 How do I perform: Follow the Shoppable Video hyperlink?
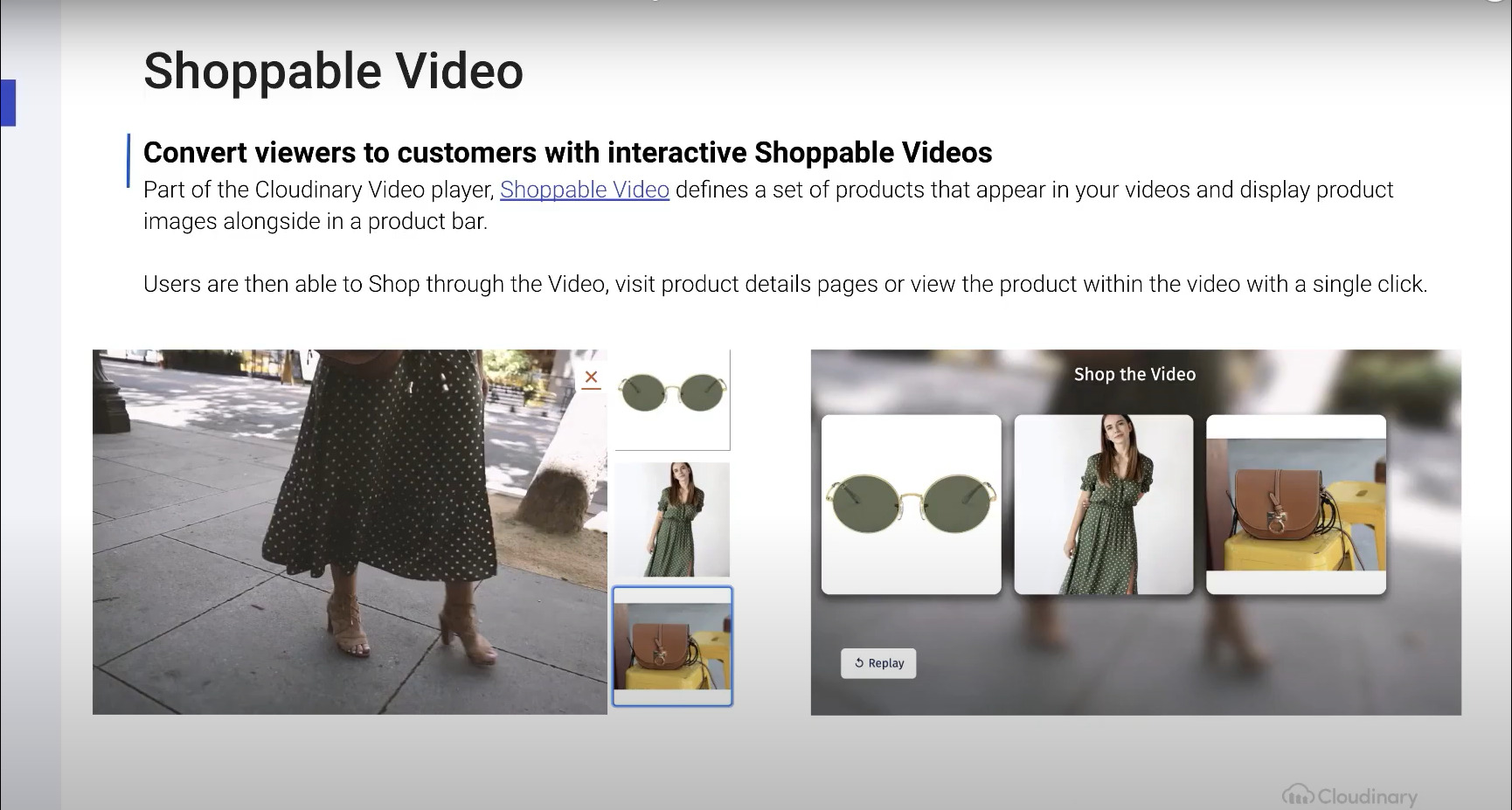click(x=584, y=190)
